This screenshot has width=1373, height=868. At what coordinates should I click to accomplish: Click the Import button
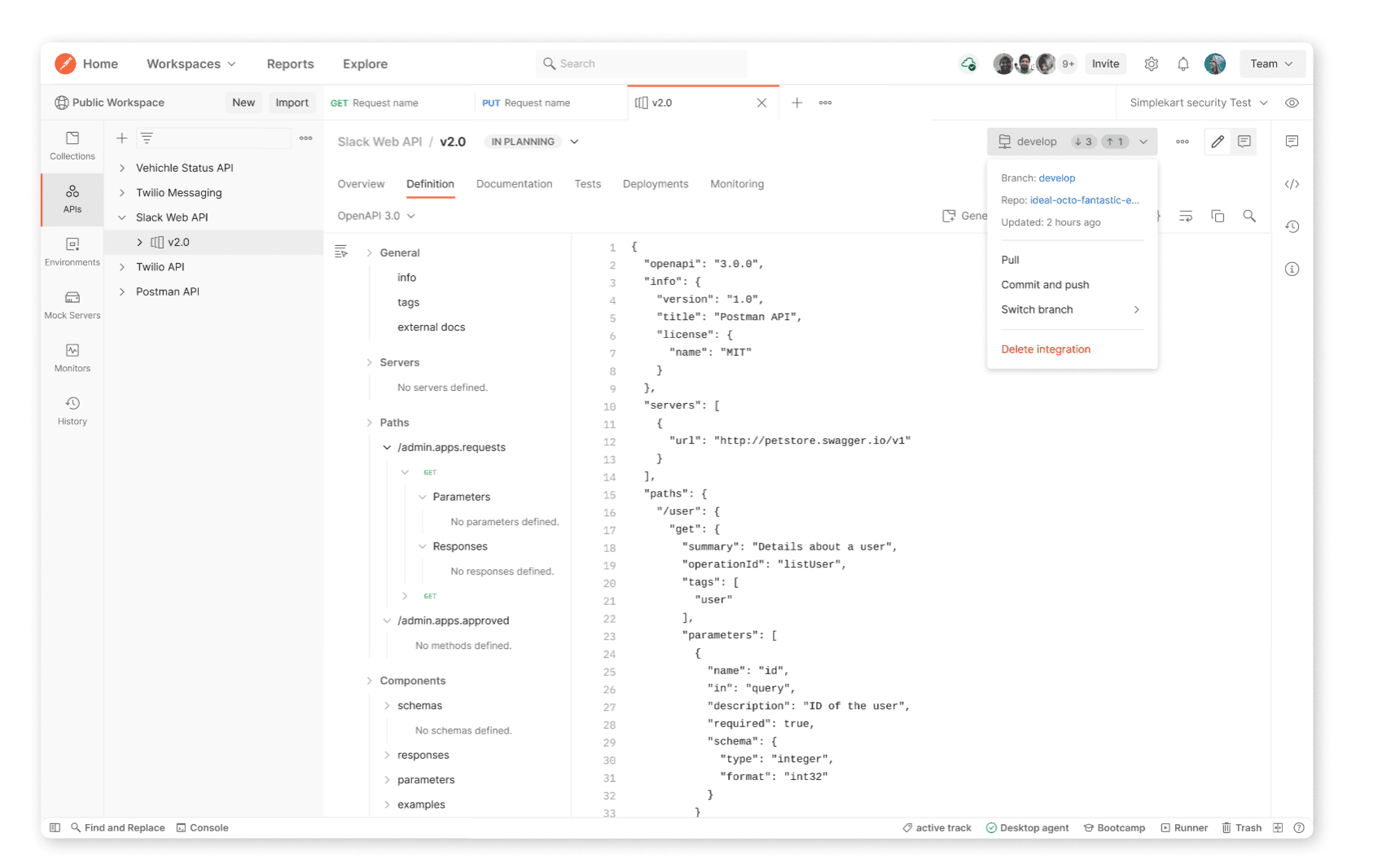pos(292,103)
